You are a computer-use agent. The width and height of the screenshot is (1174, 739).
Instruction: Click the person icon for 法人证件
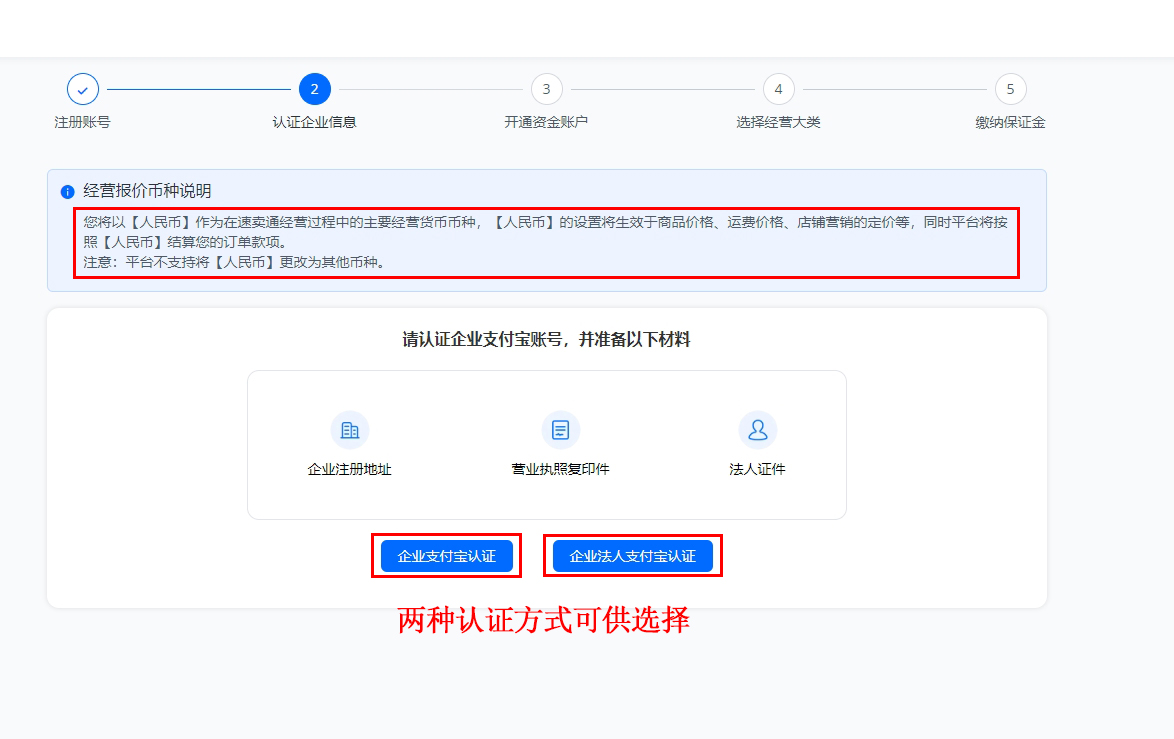tap(757, 430)
